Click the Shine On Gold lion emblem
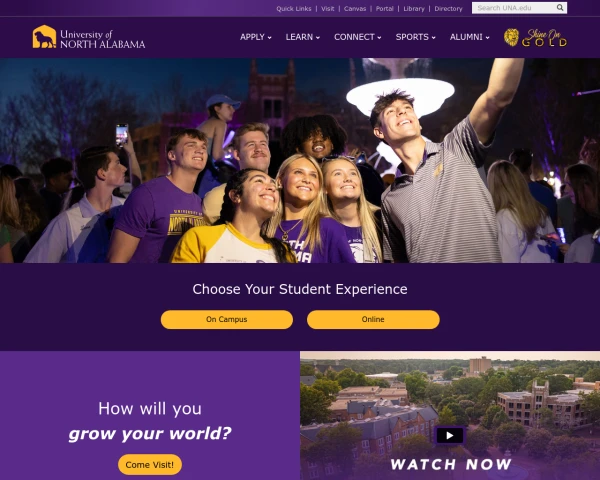600x480 pixels. point(511,37)
